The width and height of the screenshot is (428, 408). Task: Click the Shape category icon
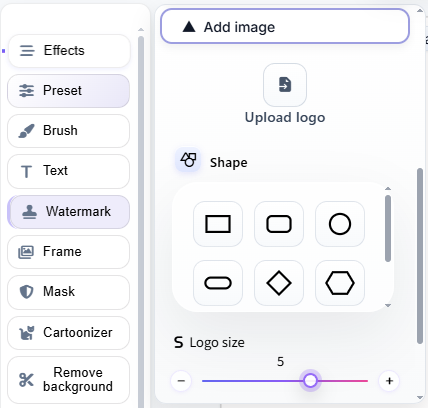[x=188, y=160]
